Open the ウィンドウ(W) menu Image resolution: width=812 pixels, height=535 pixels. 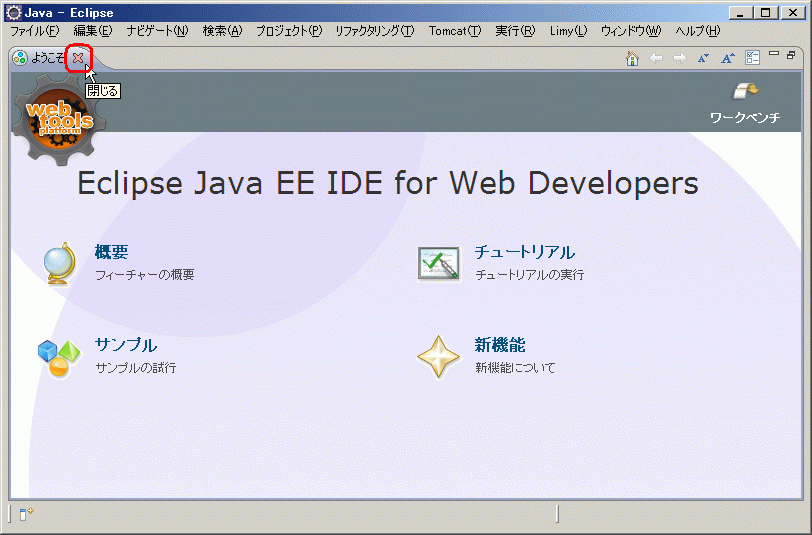(631, 31)
